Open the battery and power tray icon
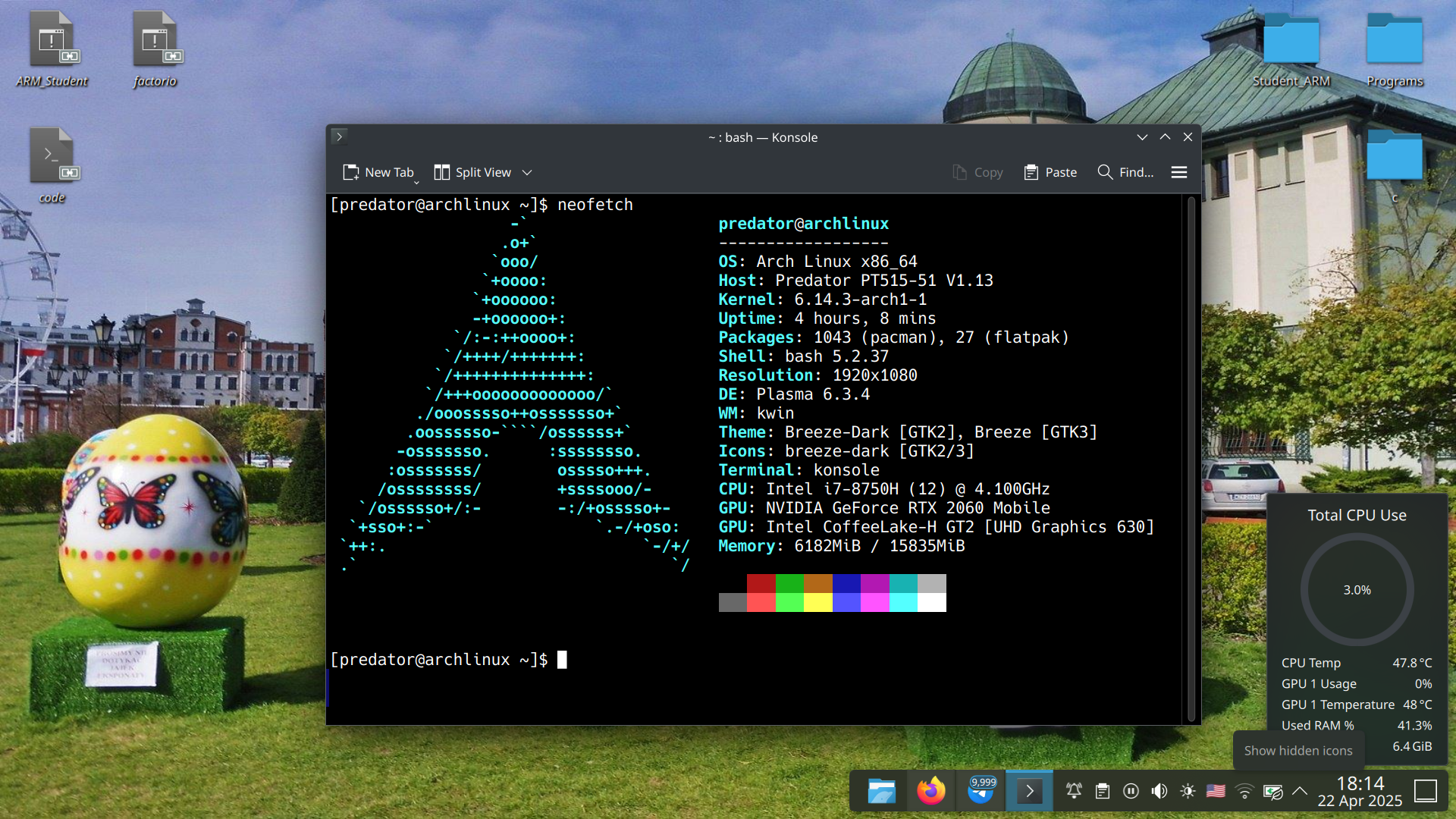 (x=1272, y=792)
